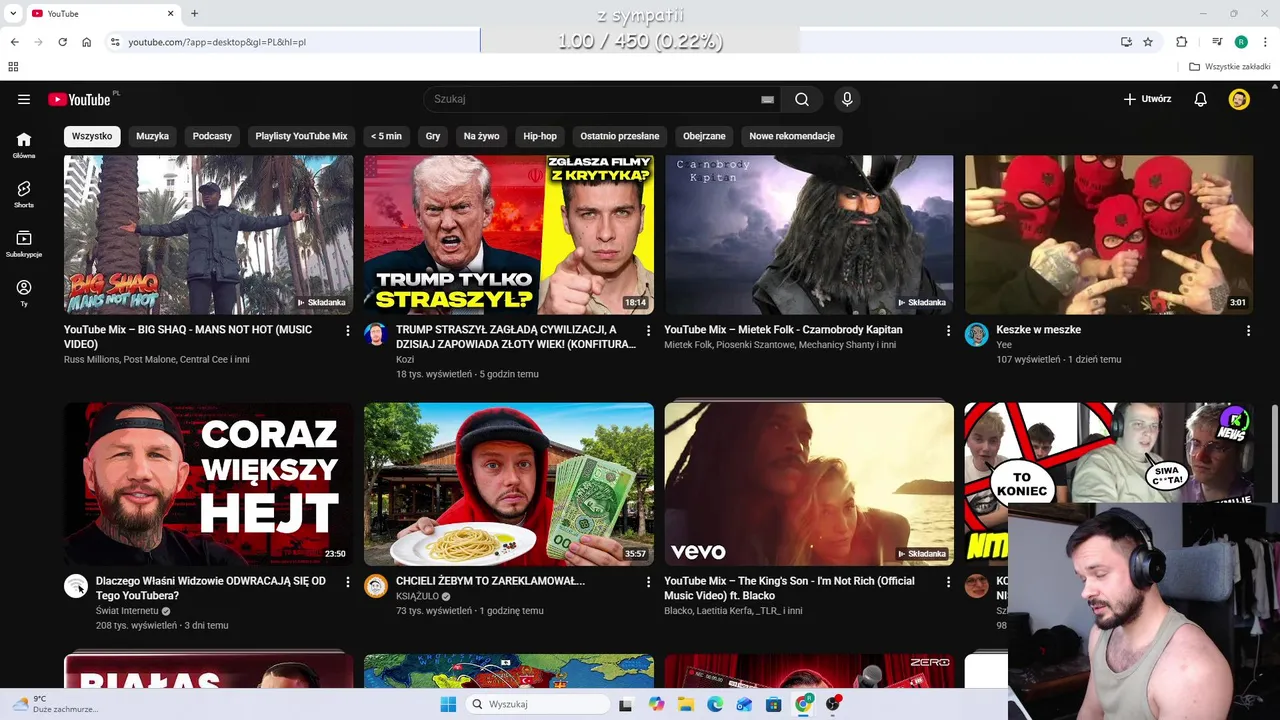The height and width of the screenshot is (720, 1280).
Task: Open options menu for Keszke w meszke
Action: point(1248,330)
